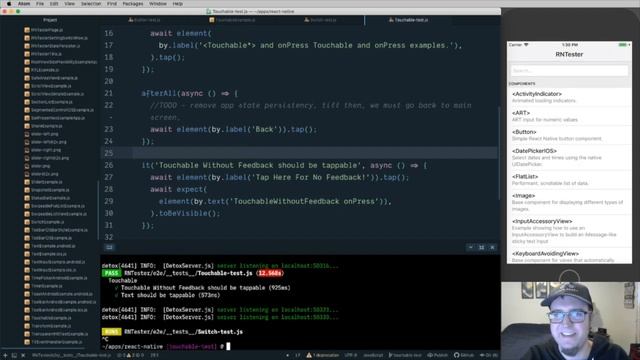Click the search field in RNTester simulator

pyautogui.click(x=569, y=71)
